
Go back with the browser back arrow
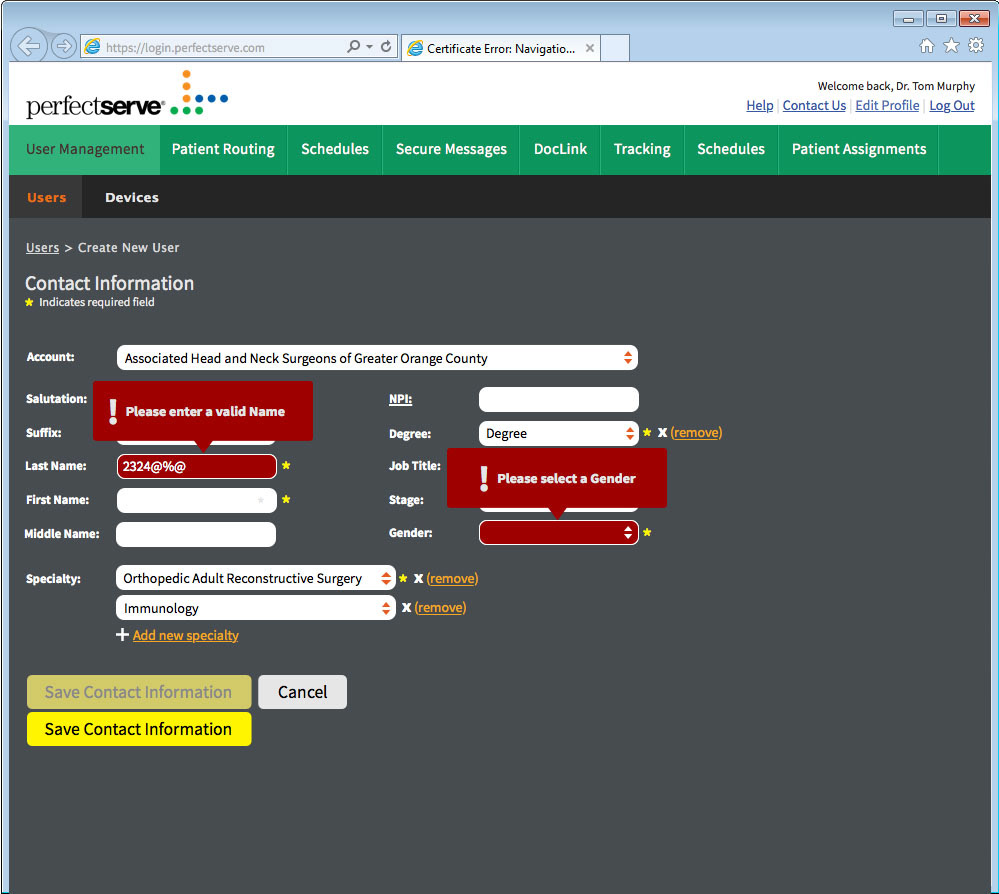tap(29, 45)
